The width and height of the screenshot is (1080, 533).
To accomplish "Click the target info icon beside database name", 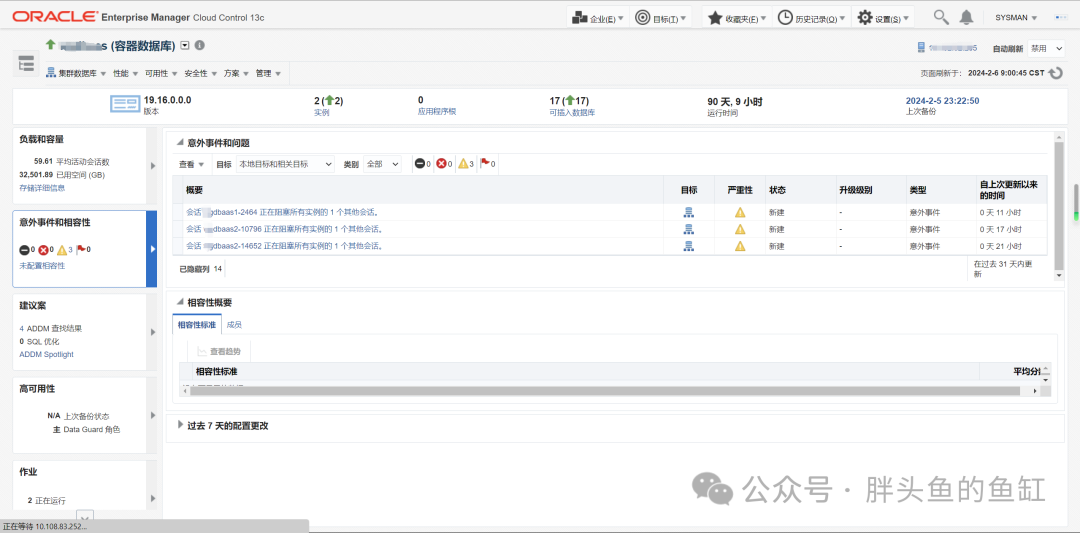I will pos(200,45).
